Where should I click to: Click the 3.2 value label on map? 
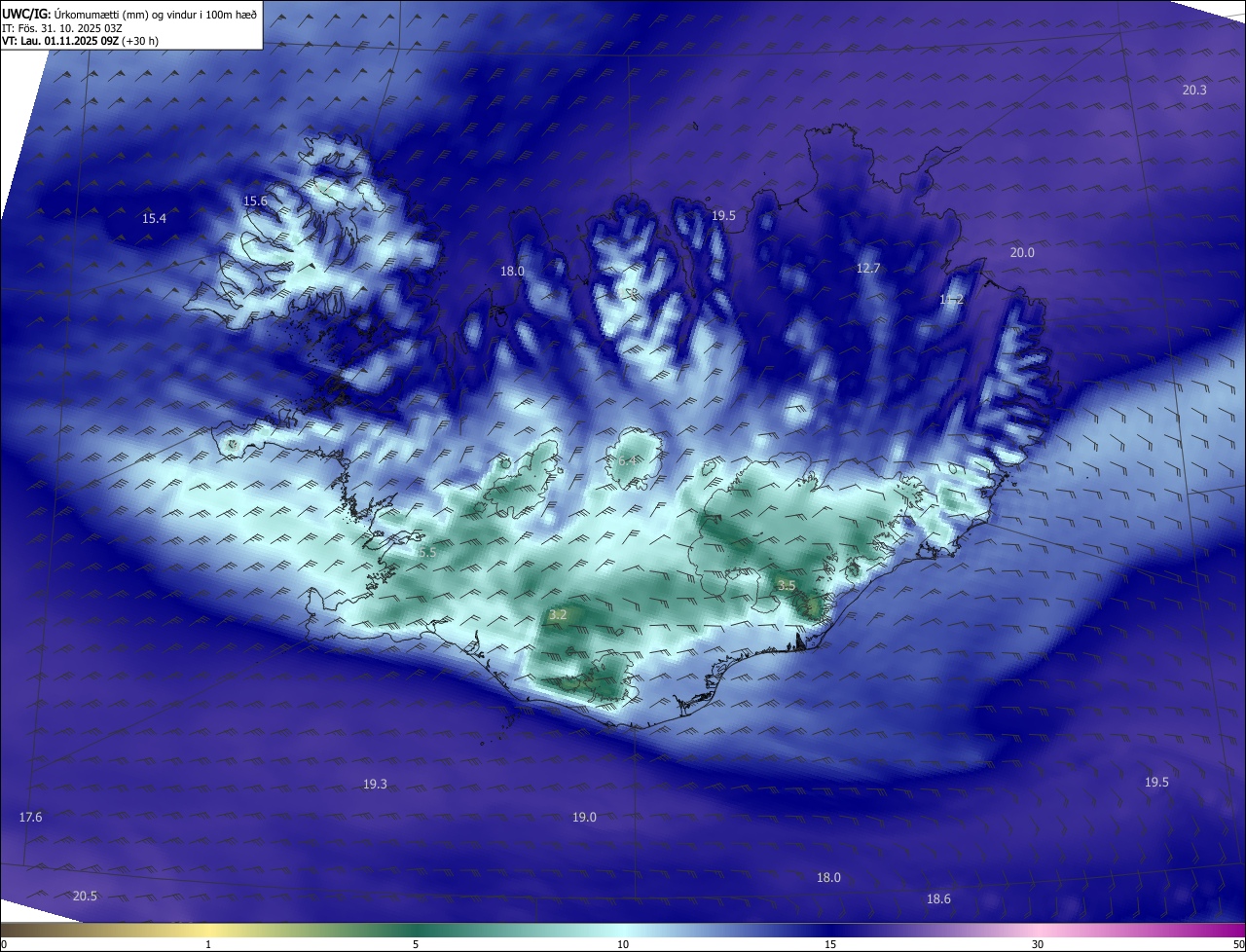click(x=558, y=615)
